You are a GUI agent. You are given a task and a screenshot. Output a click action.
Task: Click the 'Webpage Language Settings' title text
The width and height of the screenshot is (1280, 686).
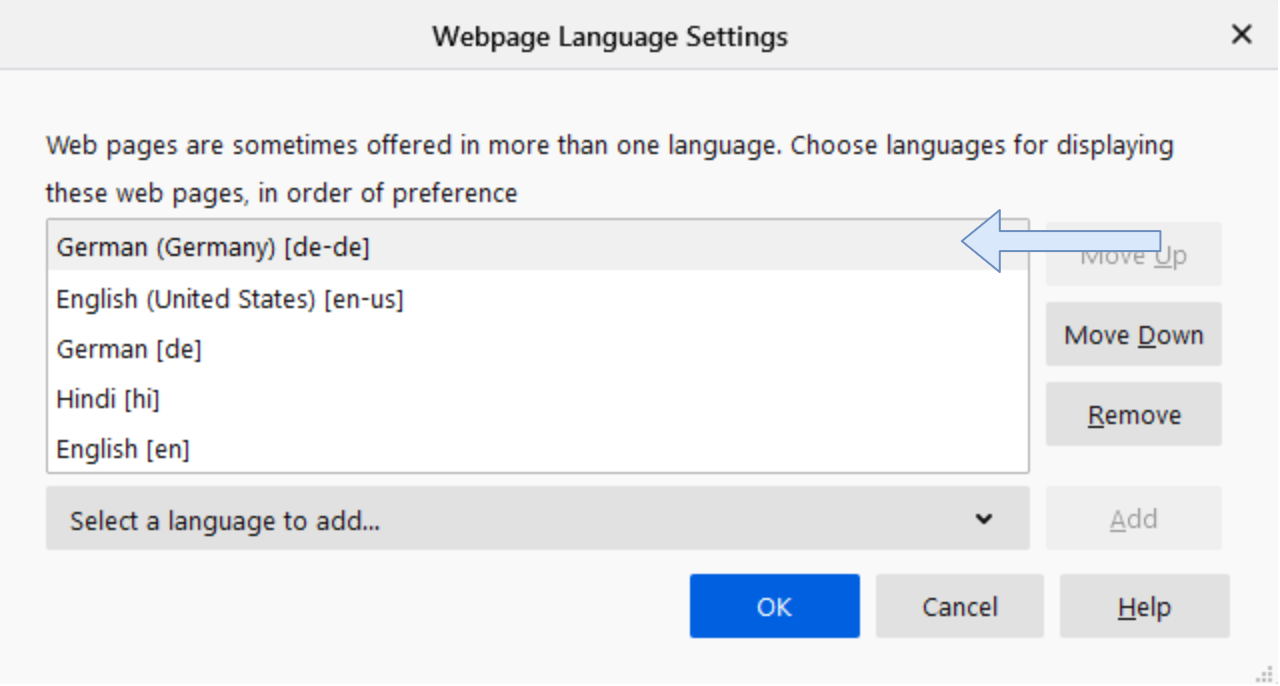[609, 37]
